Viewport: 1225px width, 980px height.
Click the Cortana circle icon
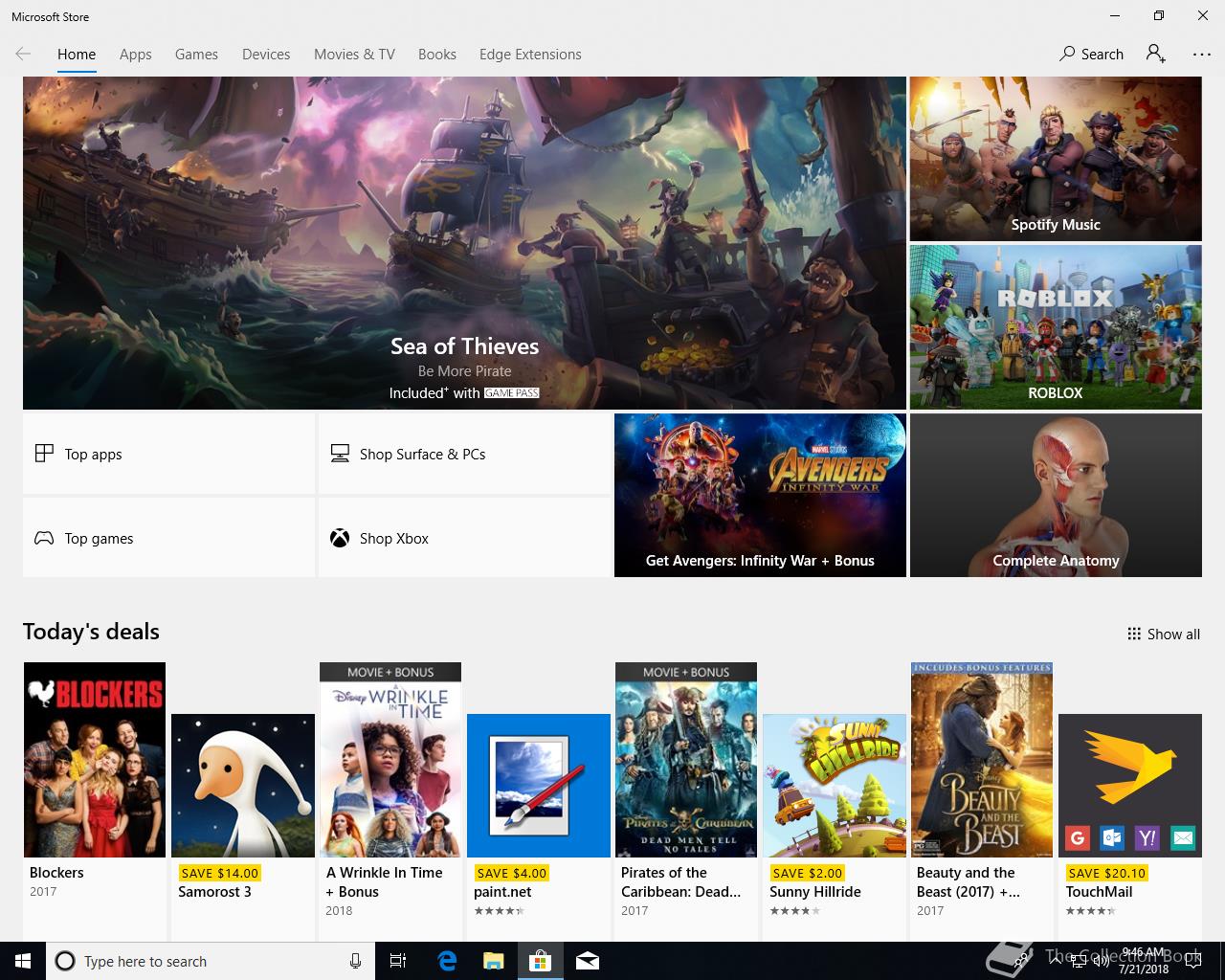[65, 961]
